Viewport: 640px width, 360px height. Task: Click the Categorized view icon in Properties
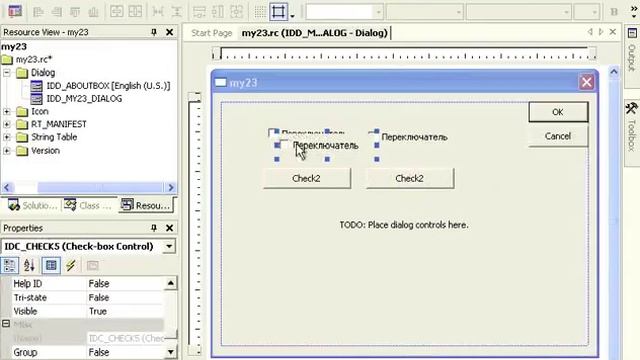point(9,265)
